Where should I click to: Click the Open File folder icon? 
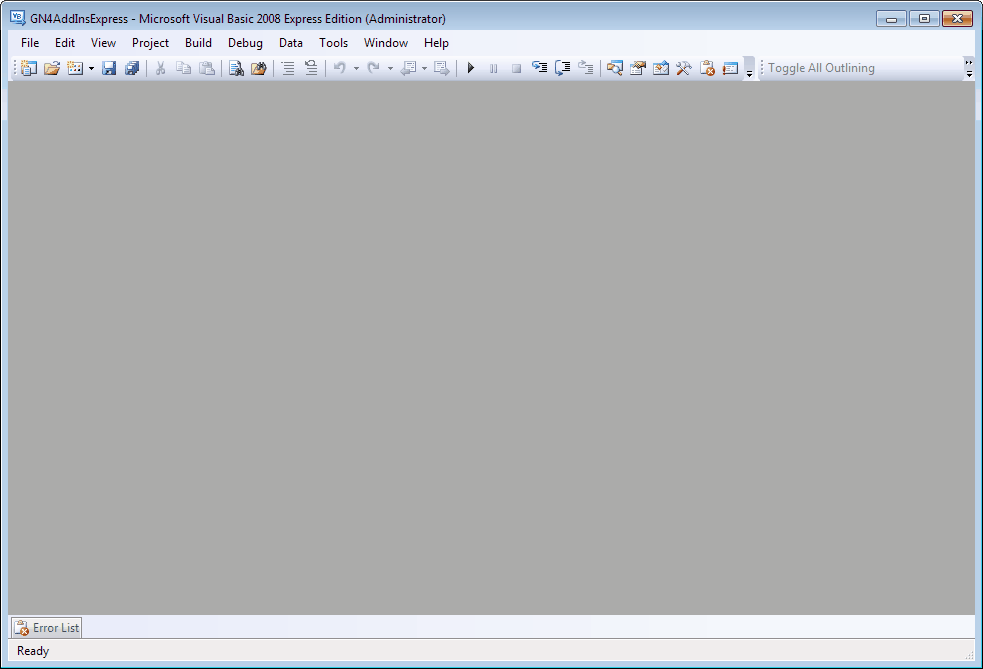52,68
